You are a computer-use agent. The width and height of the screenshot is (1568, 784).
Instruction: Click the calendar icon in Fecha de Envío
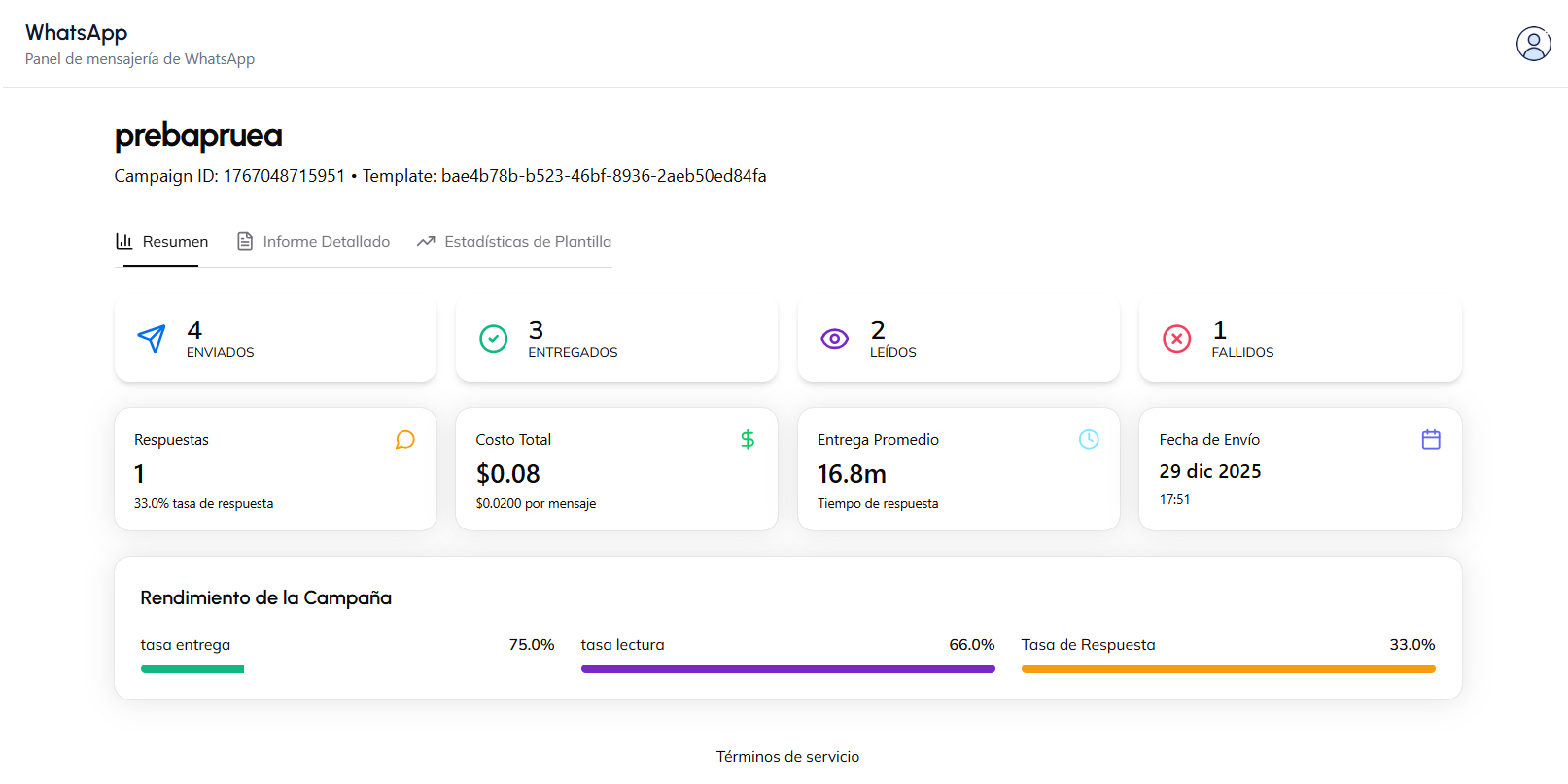[1430, 440]
